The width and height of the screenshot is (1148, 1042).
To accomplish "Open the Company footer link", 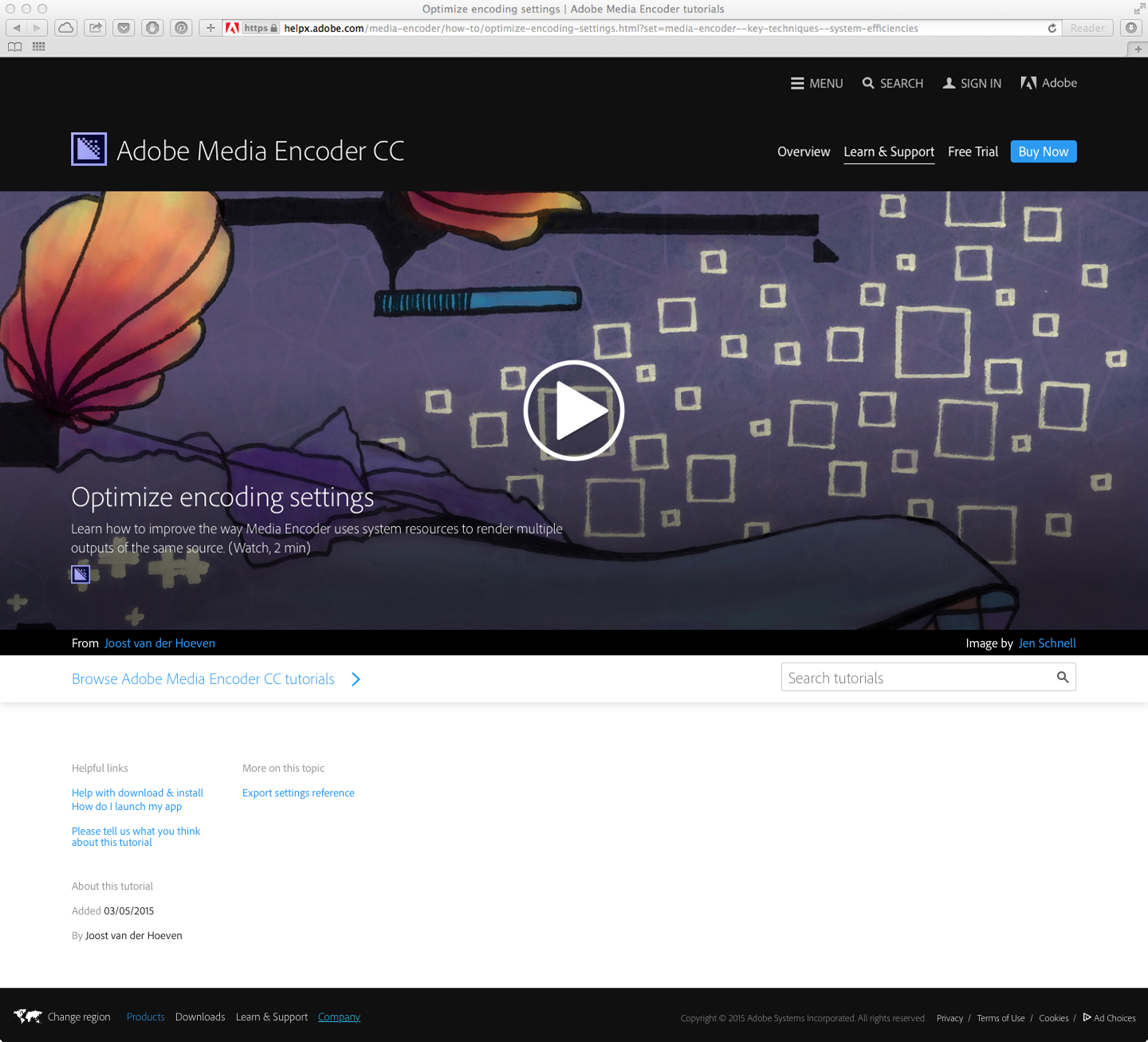I will pyautogui.click(x=339, y=1017).
